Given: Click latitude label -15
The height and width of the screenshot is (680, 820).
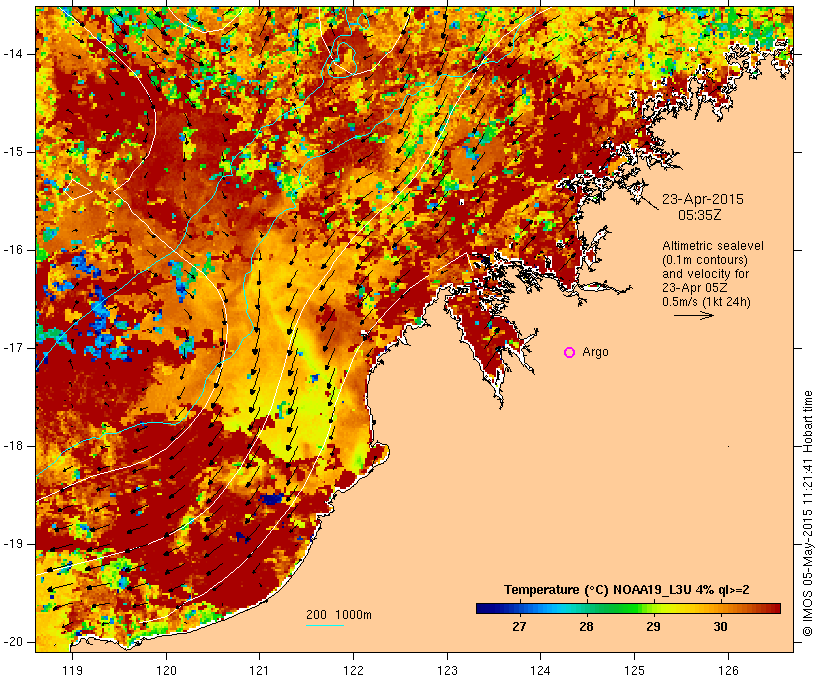Looking at the screenshot, I should coord(12,152).
